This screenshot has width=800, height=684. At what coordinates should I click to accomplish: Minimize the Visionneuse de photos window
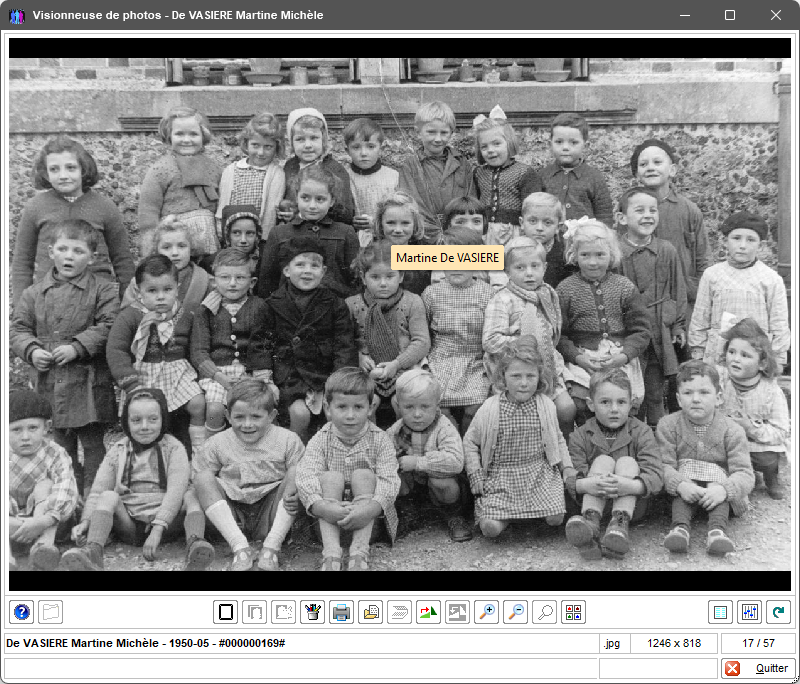pyautogui.click(x=685, y=15)
